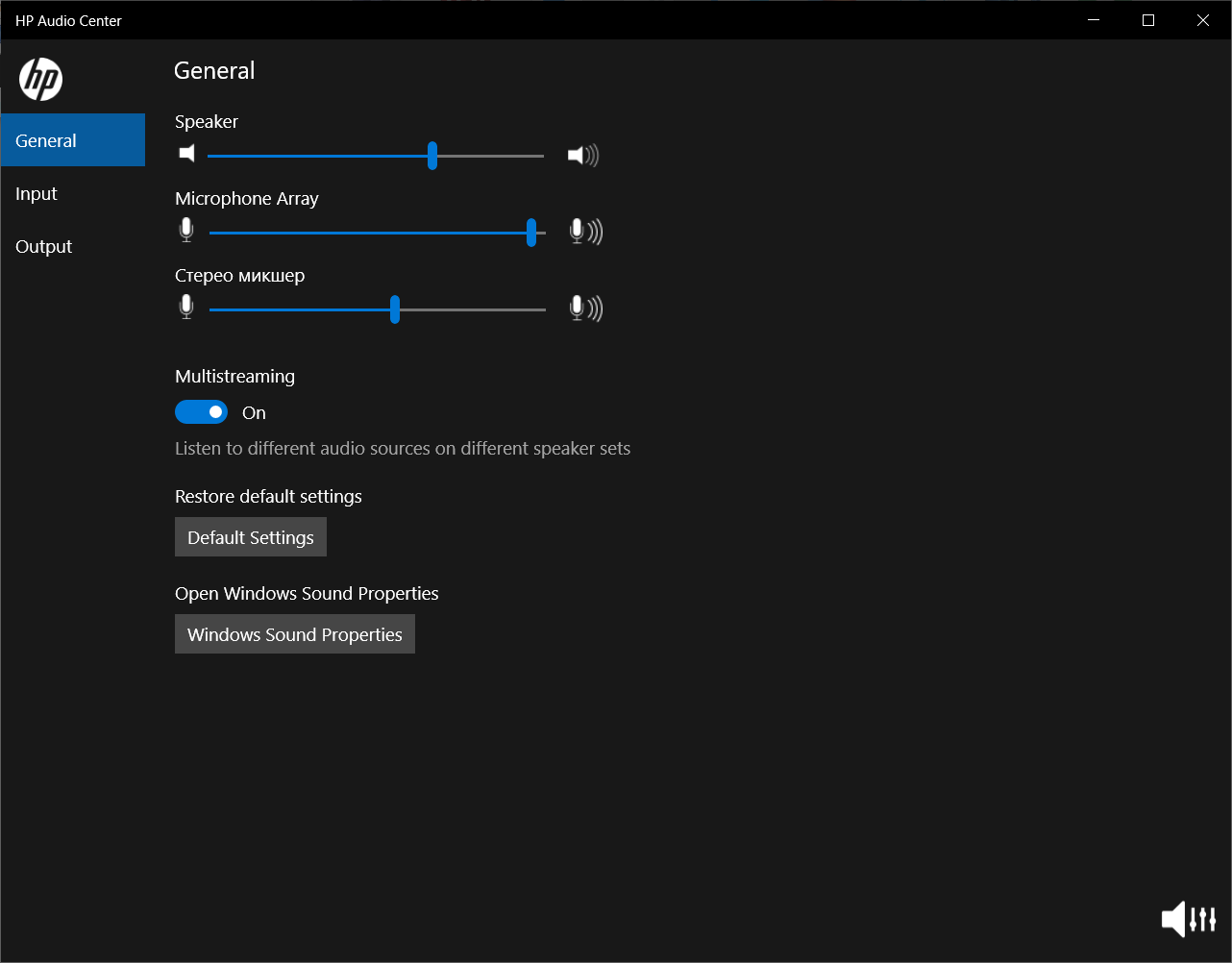The width and height of the screenshot is (1232, 963).
Task: Click Стерео микшер maximum level icon
Action: tap(585, 309)
